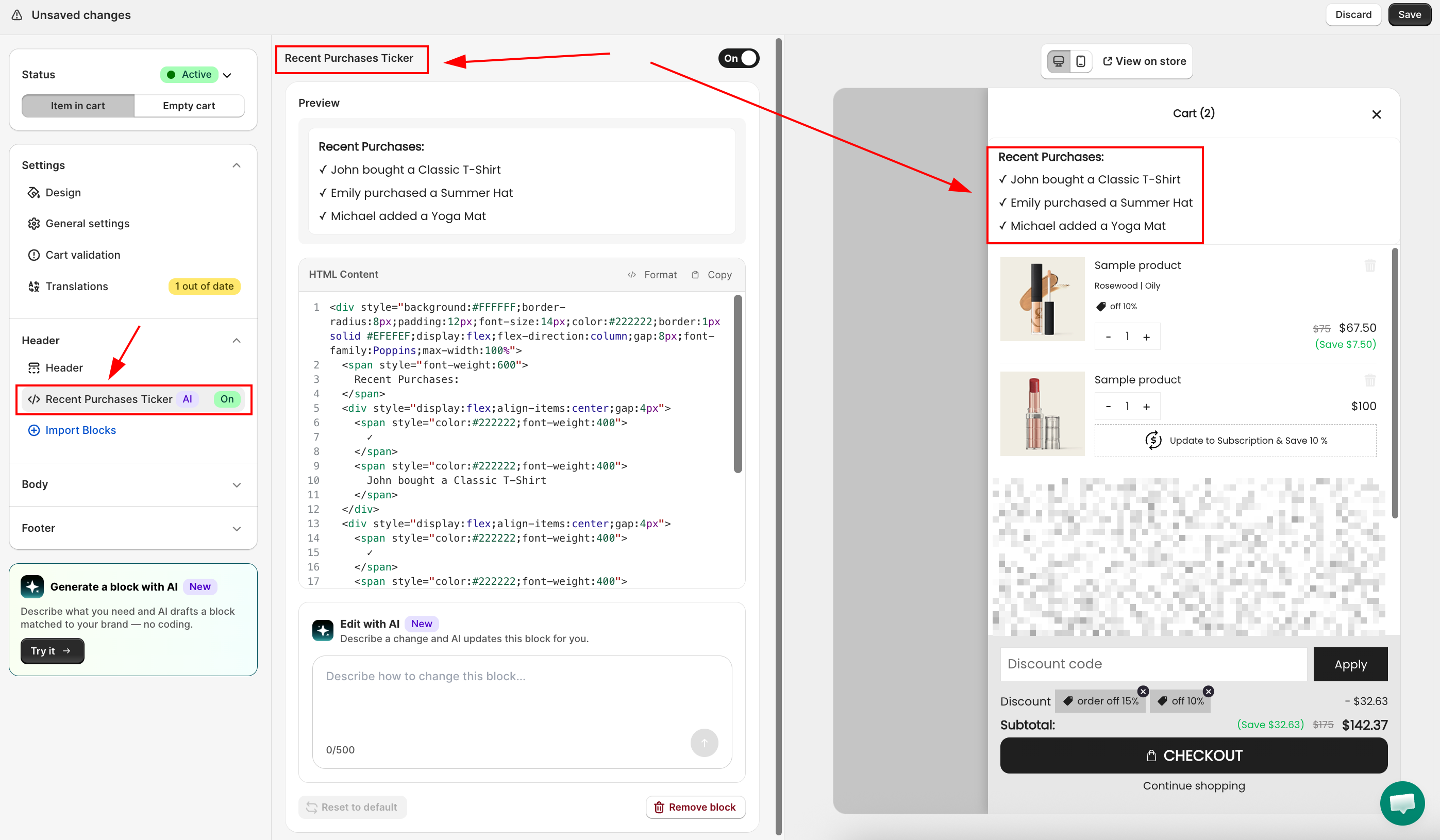Screen dimensions: 1440x840
Task: Select Recent Purchases Ticker block
Action: (133, 399)
